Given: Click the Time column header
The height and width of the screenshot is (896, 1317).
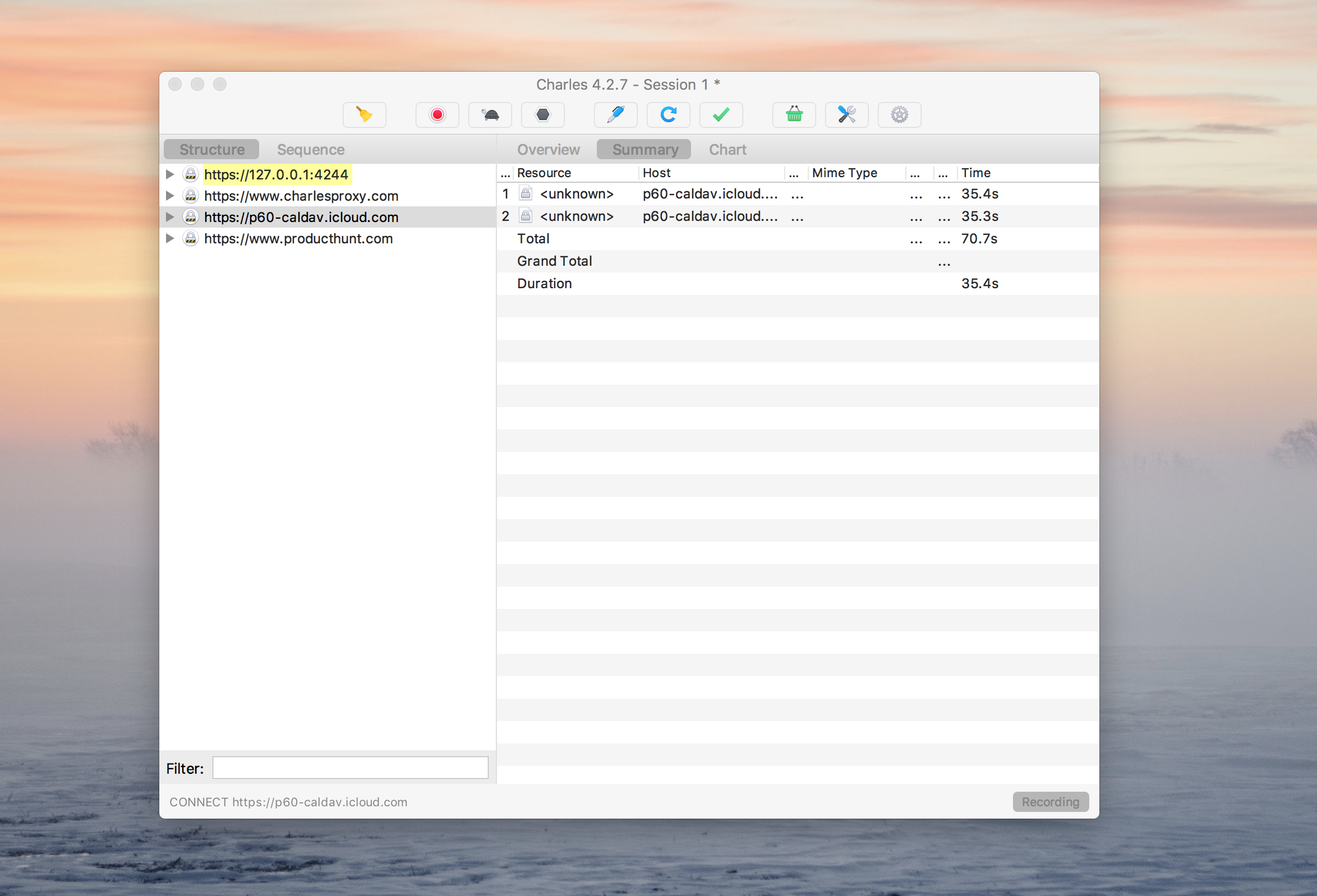Looking at the screenshot, I should click(x=975, y=173).
